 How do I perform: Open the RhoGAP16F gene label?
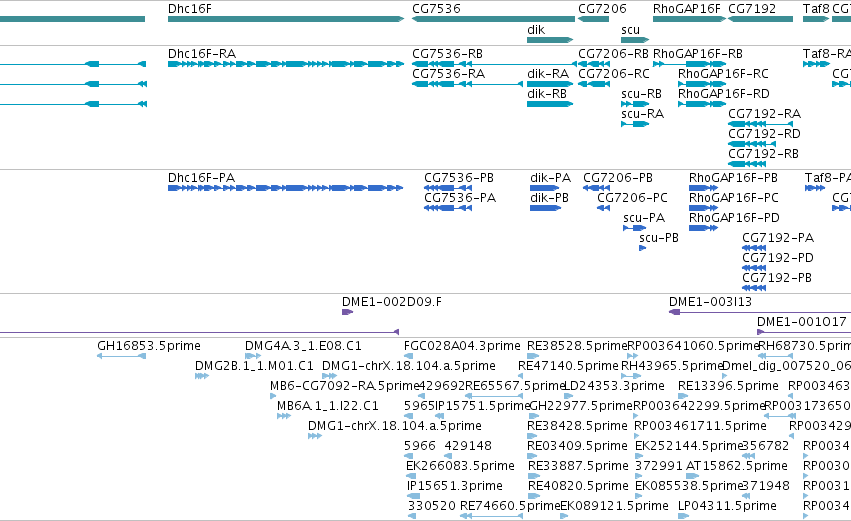tap(687, 9)
